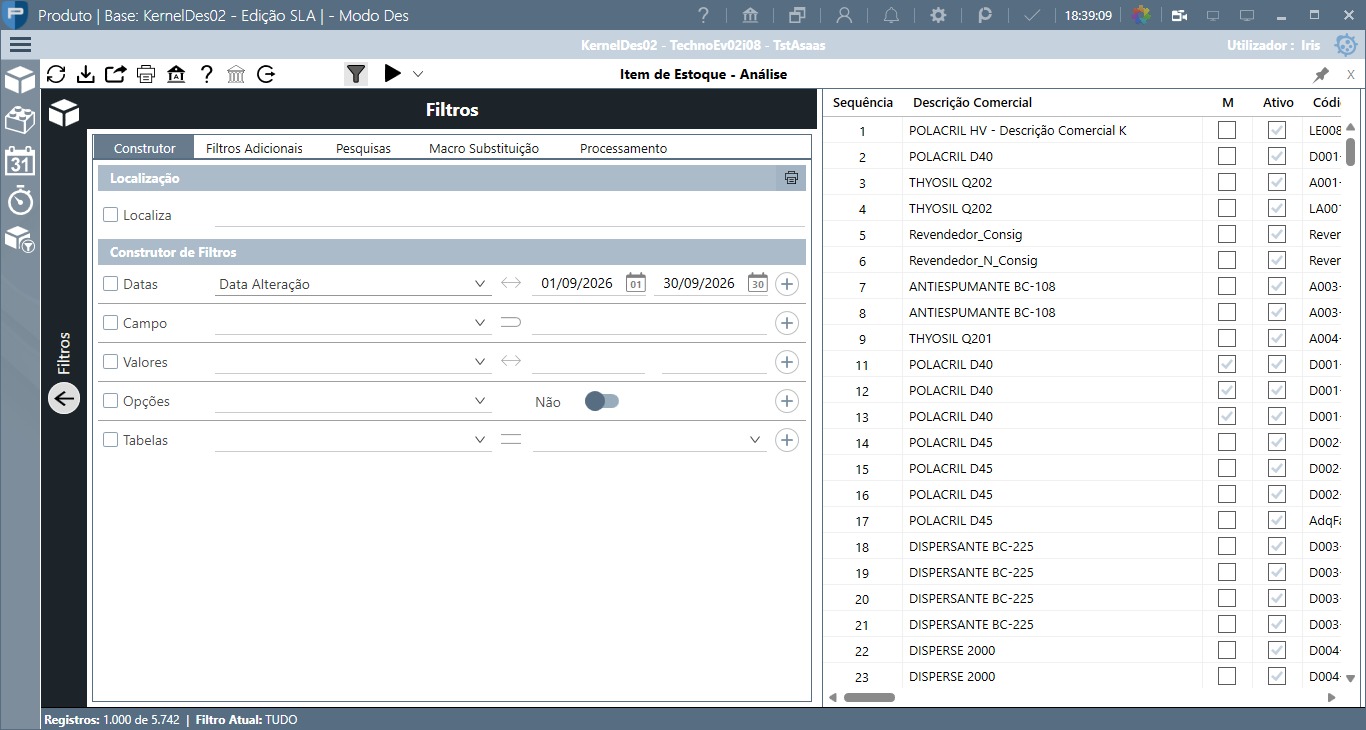Expand the Data Alteração dropdown

click(x=354, y=284)
